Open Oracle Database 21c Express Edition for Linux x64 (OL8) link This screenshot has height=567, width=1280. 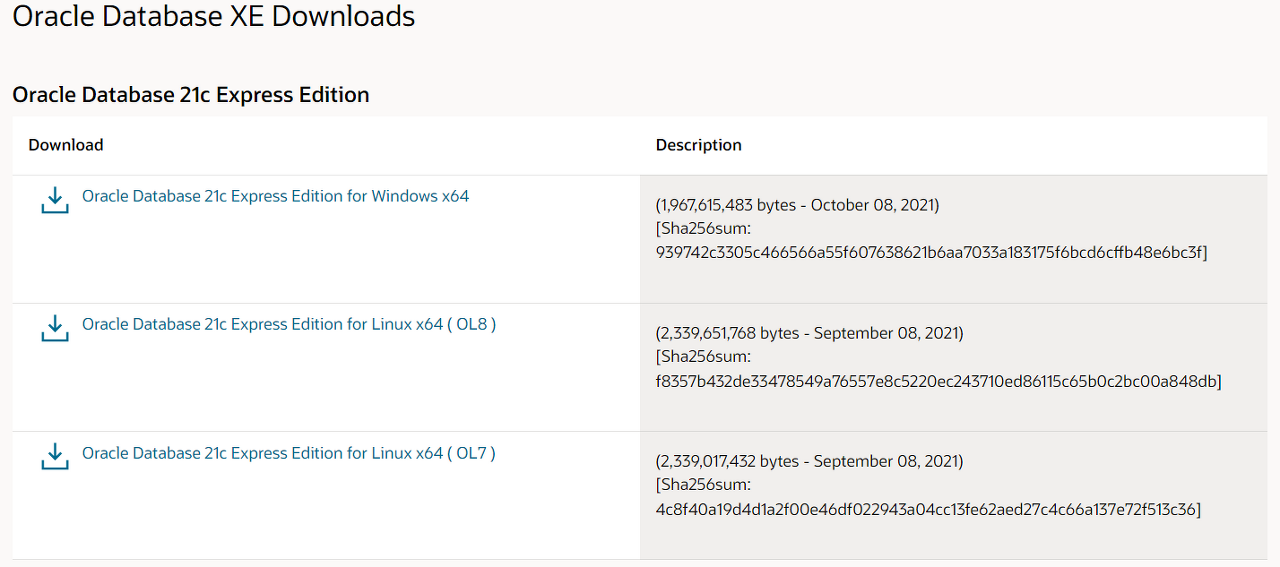tap(289, 324)
